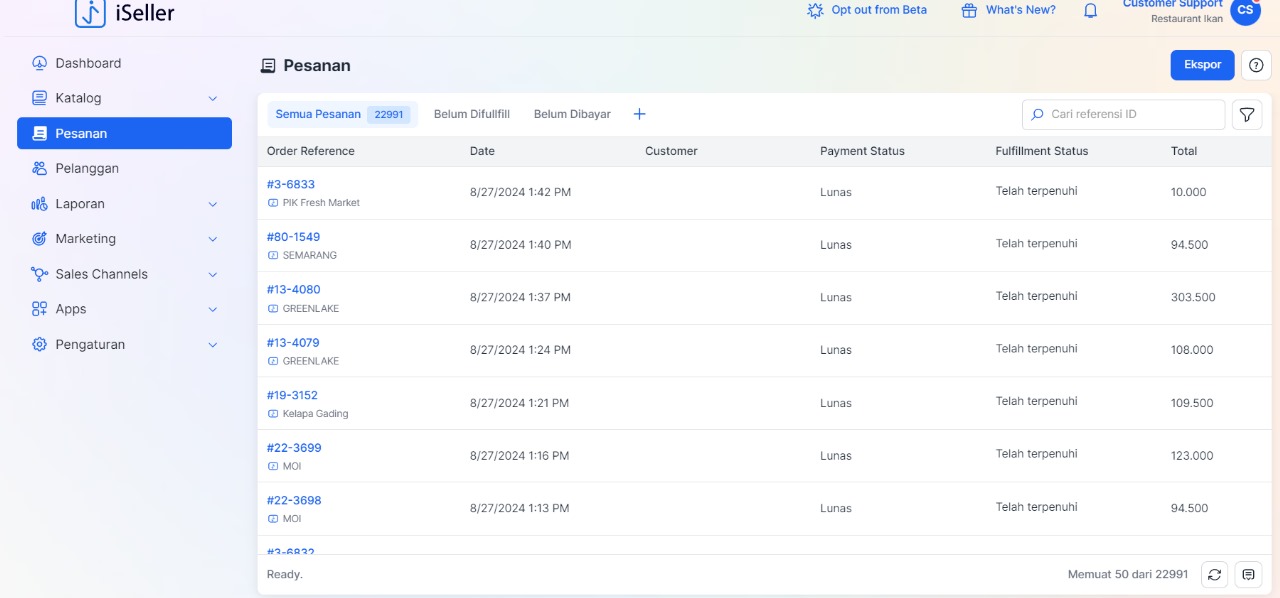1280x598 pixels.
Task: Click the Sales Channels nodes icon
Action: point(39,274)
